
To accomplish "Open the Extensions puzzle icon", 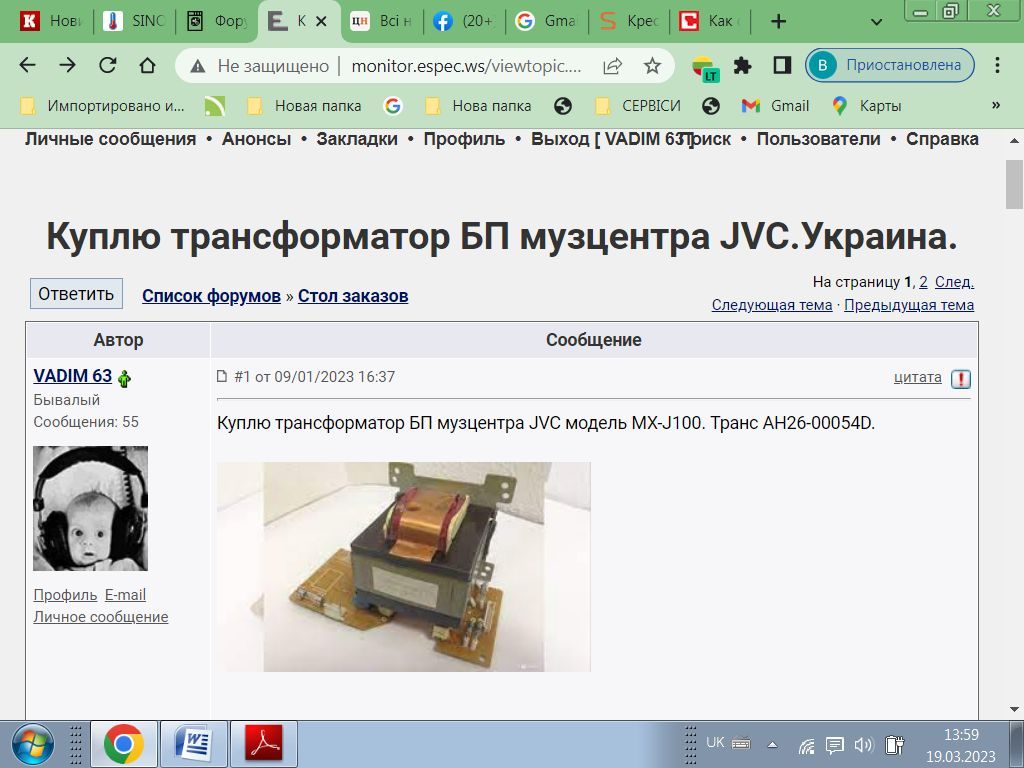I will pos(742,66).
